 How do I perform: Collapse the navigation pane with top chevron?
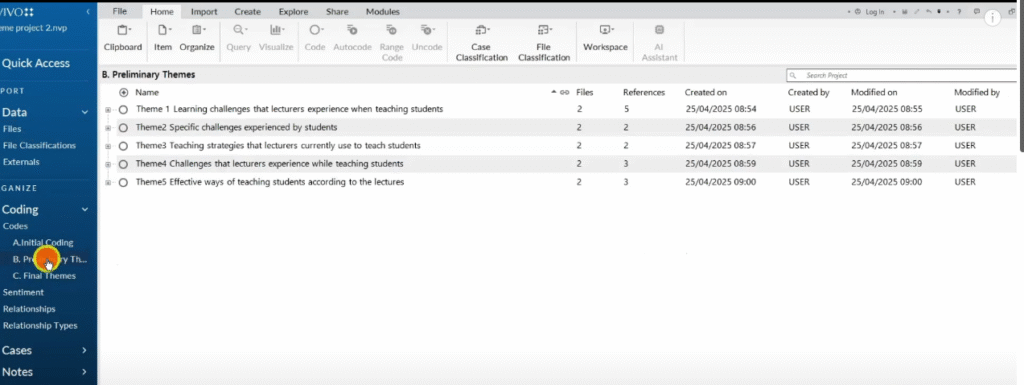point(88,12)
